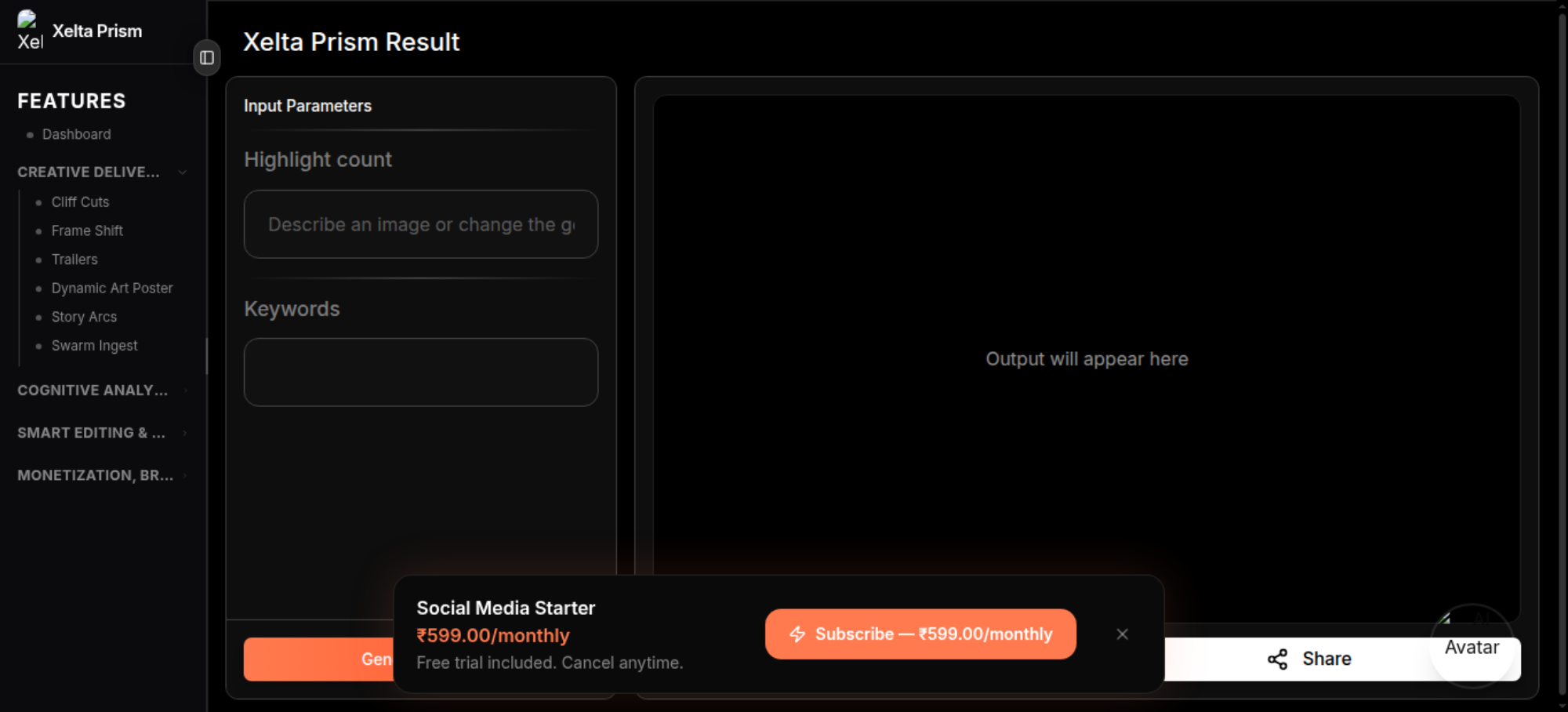The height and width of the screenshot is (712, 1568).
Task: Open Dynamic Art Poster
Action: coord(112,289)
